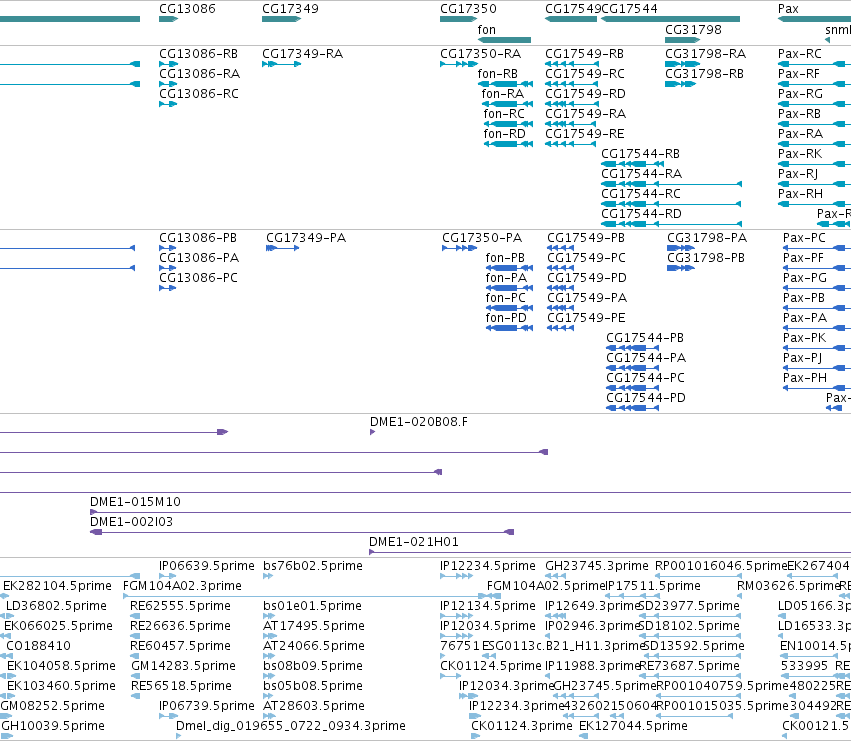The width and height of the screenshot is (851, 741).
Task: Select protein CG17349-PA
Action: (306, 238)
